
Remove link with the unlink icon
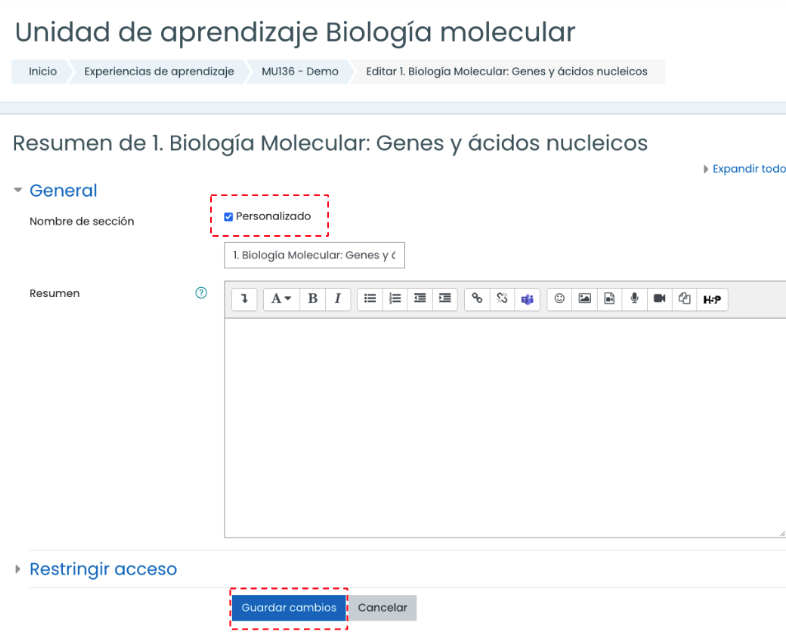502,299
